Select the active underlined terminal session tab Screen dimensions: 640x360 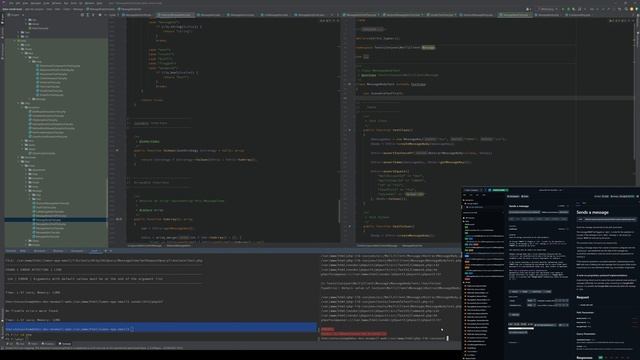tap(95, 251)
